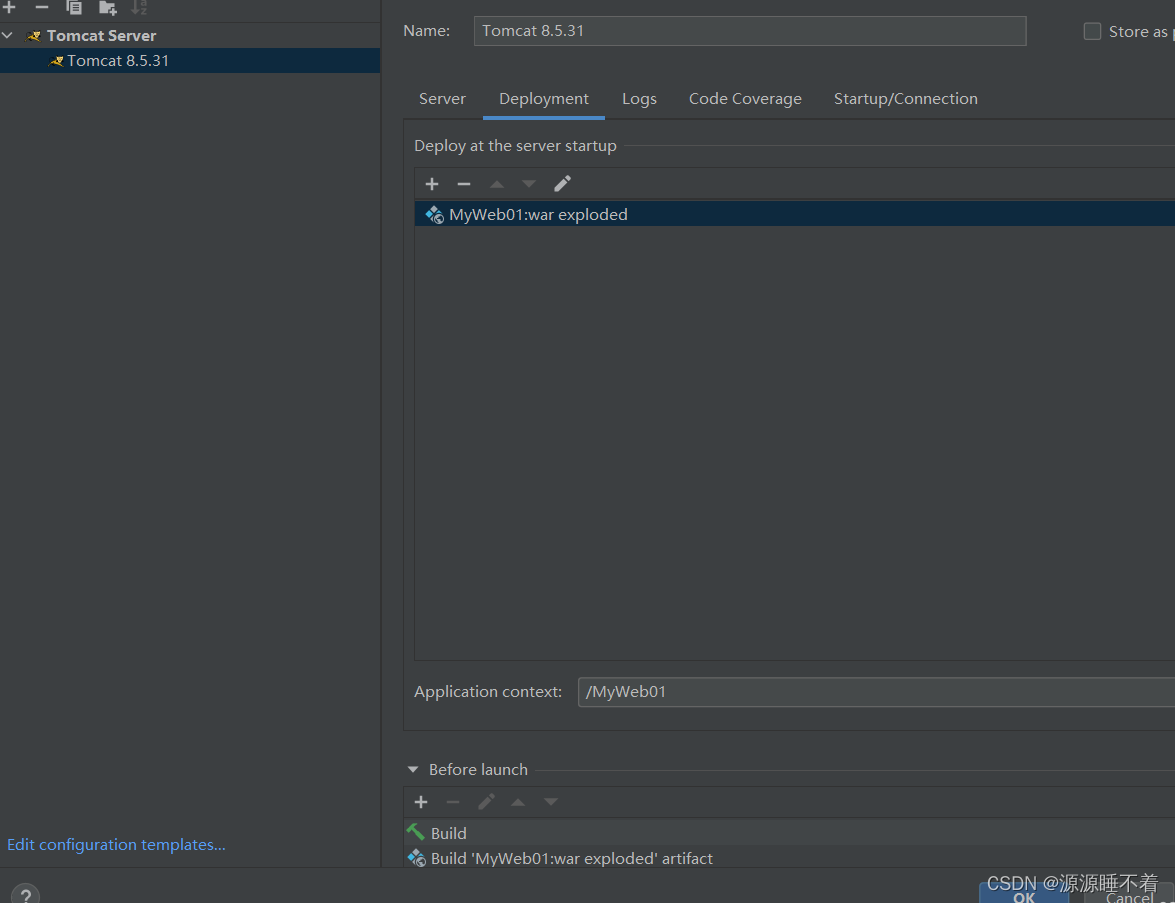1175x903 pixels.
Task: Click the artifact build icon in Before launch
Action: (x=417, y=858)
